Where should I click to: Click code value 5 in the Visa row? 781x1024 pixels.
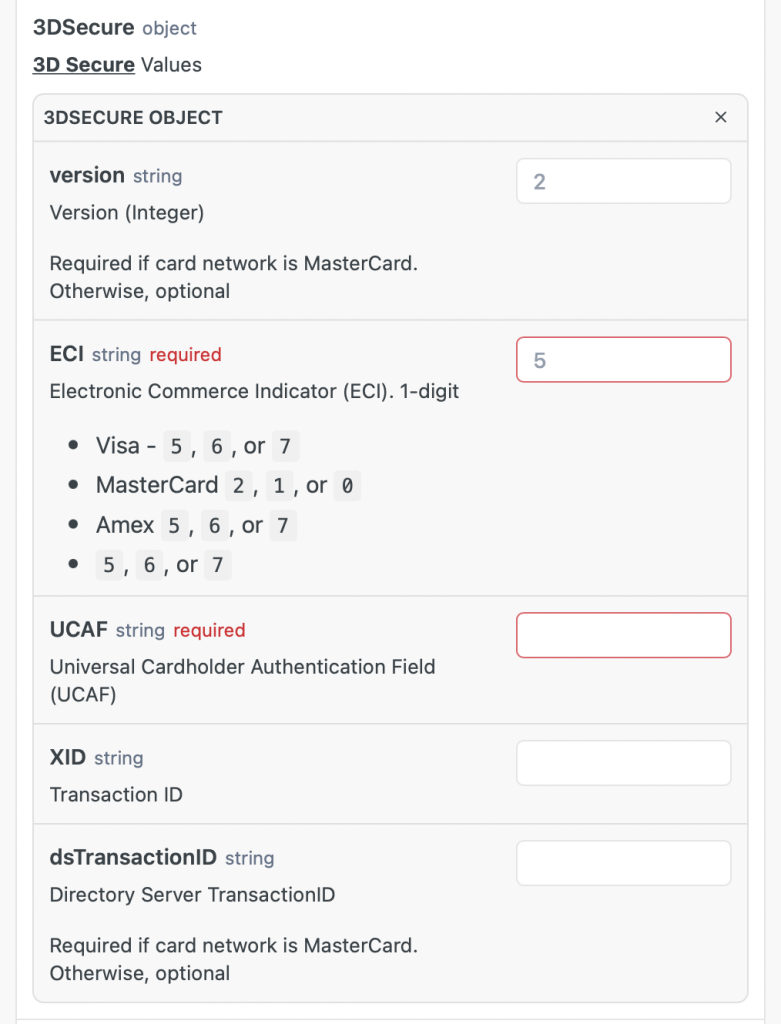(175, 446)
